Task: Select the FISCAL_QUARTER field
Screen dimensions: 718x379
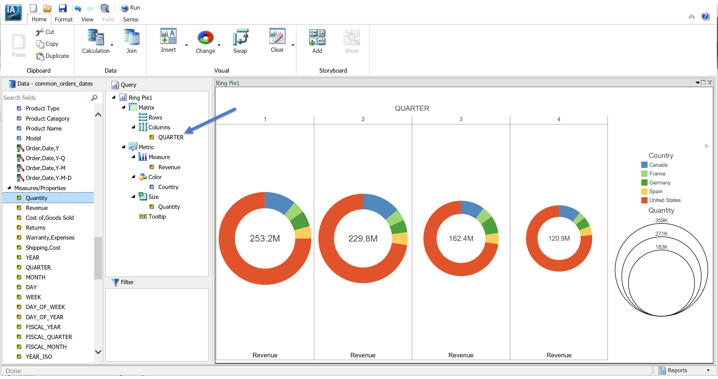Action: tap(49, 336)
